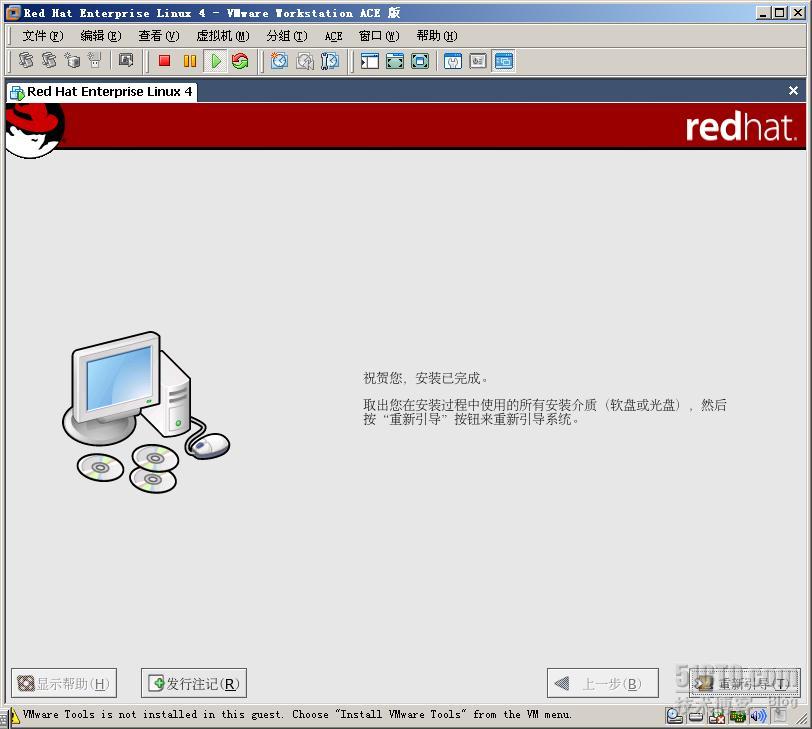Click the 上一步(B) back button

603,683
